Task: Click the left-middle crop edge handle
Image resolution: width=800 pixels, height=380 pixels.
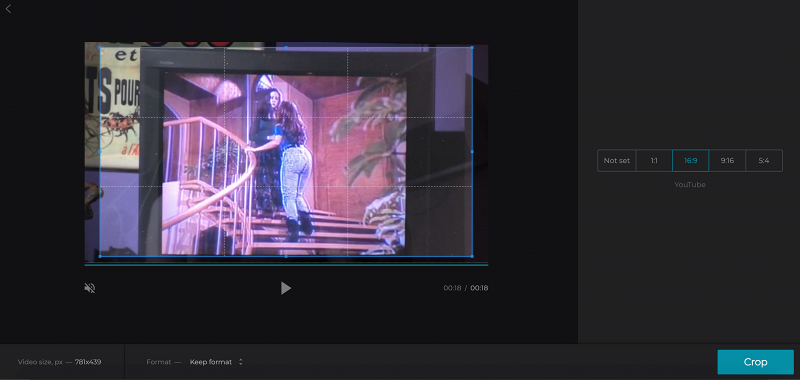Action: (99, 151)
